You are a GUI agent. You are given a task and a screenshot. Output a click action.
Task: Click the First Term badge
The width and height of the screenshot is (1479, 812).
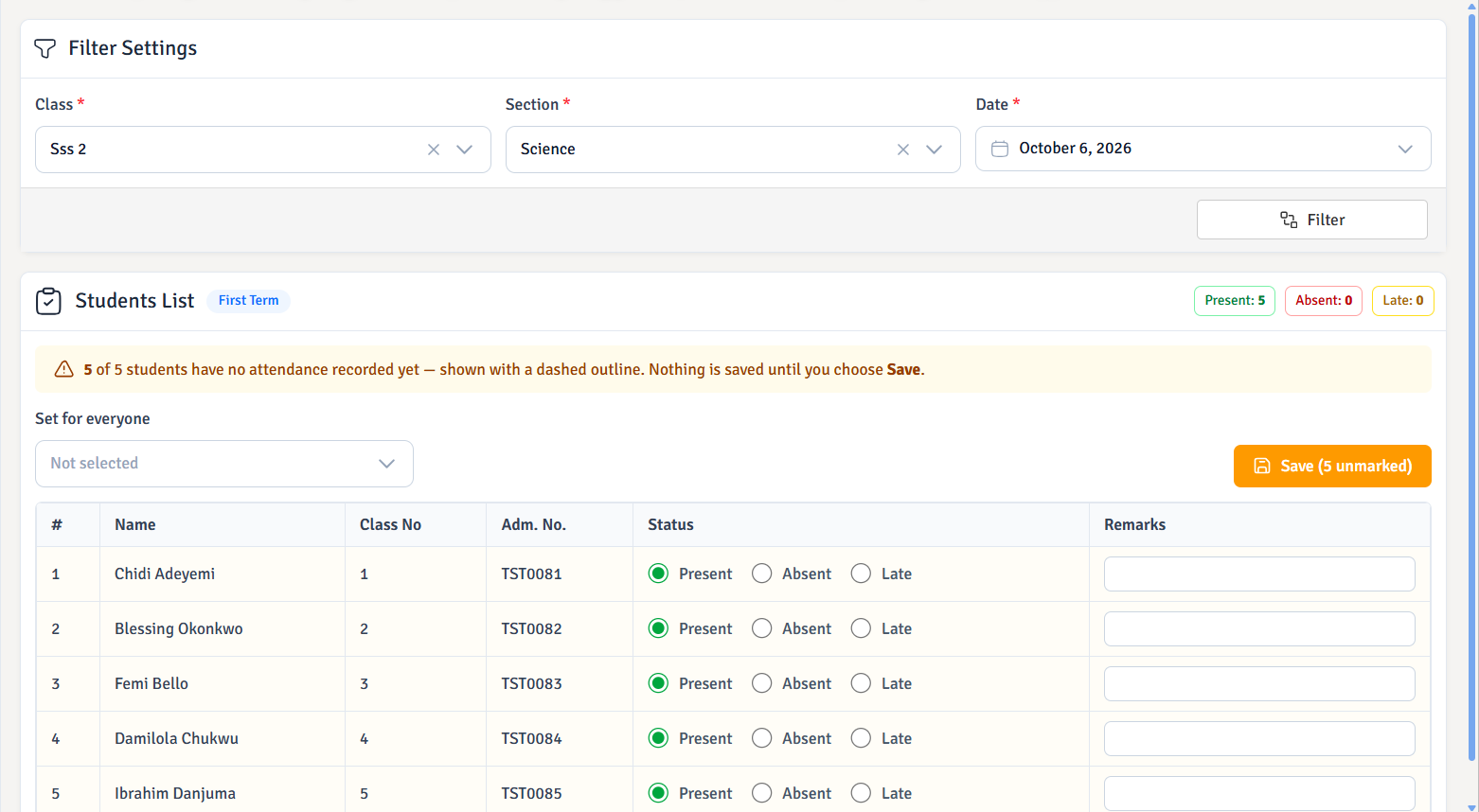click(248, 301)
